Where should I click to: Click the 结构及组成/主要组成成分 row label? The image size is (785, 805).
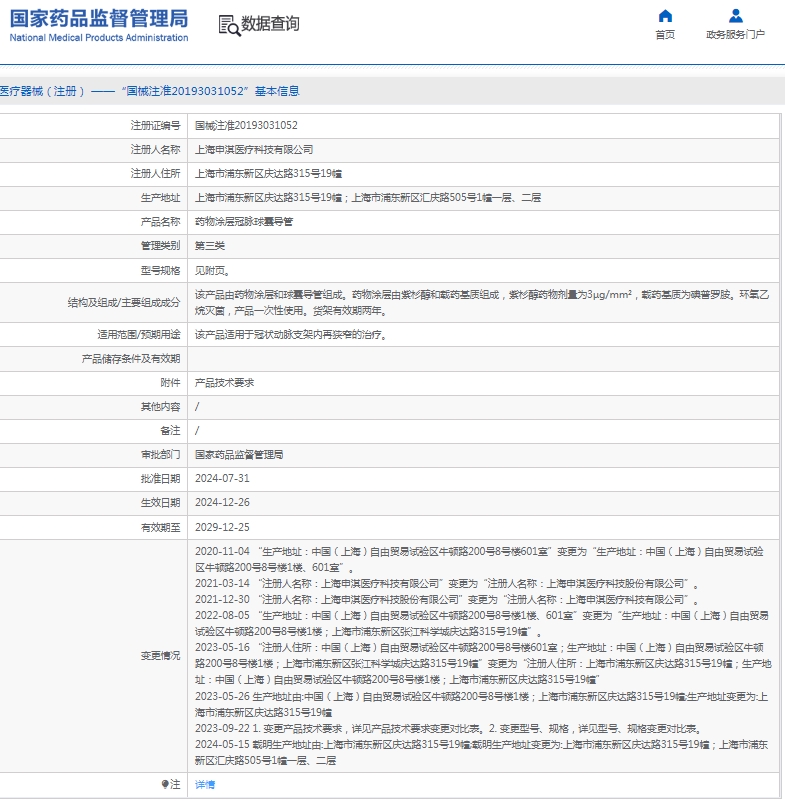tap(124, 303)
